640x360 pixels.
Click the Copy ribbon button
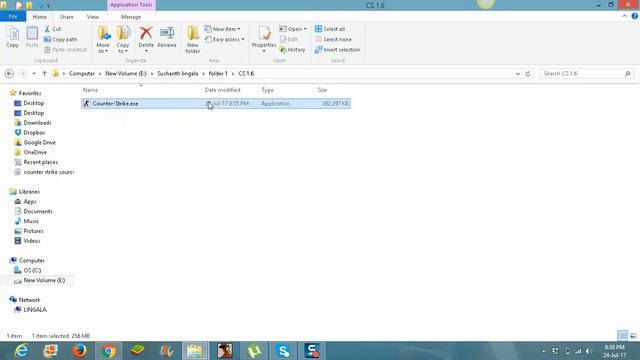(x=12, y=37)
